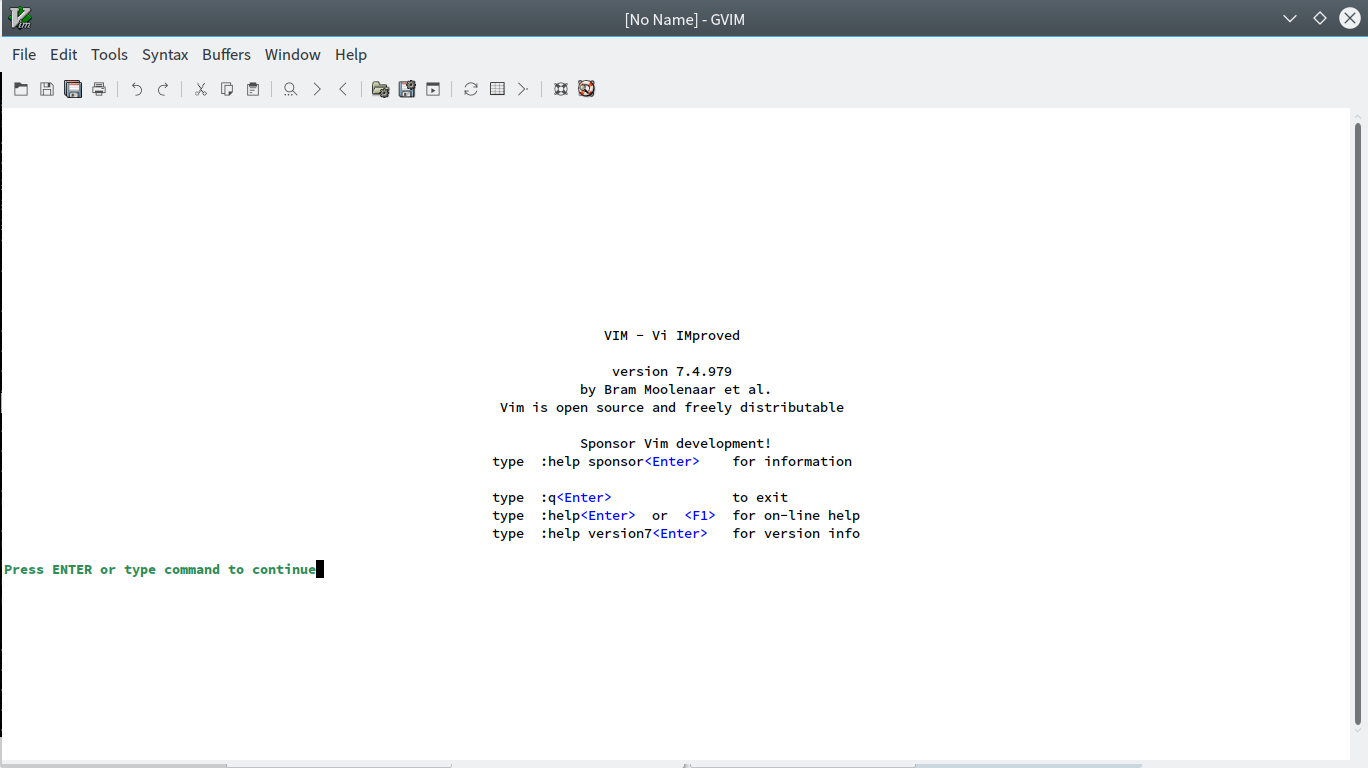Search help using the red lifebuoy icon

pyautogui.click(x=587, y=89)
